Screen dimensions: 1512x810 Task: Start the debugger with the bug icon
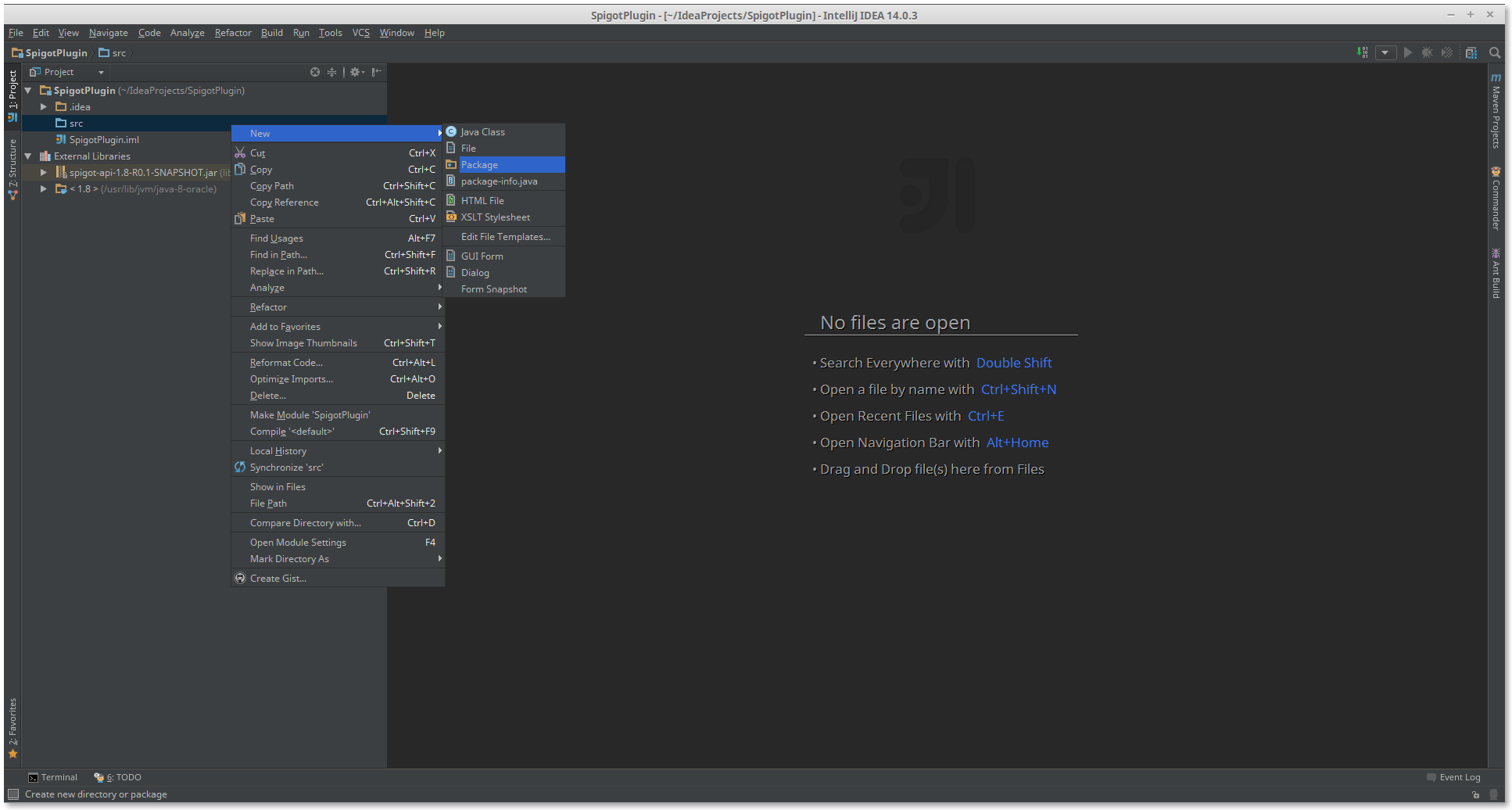click(x=1427, y=52)
